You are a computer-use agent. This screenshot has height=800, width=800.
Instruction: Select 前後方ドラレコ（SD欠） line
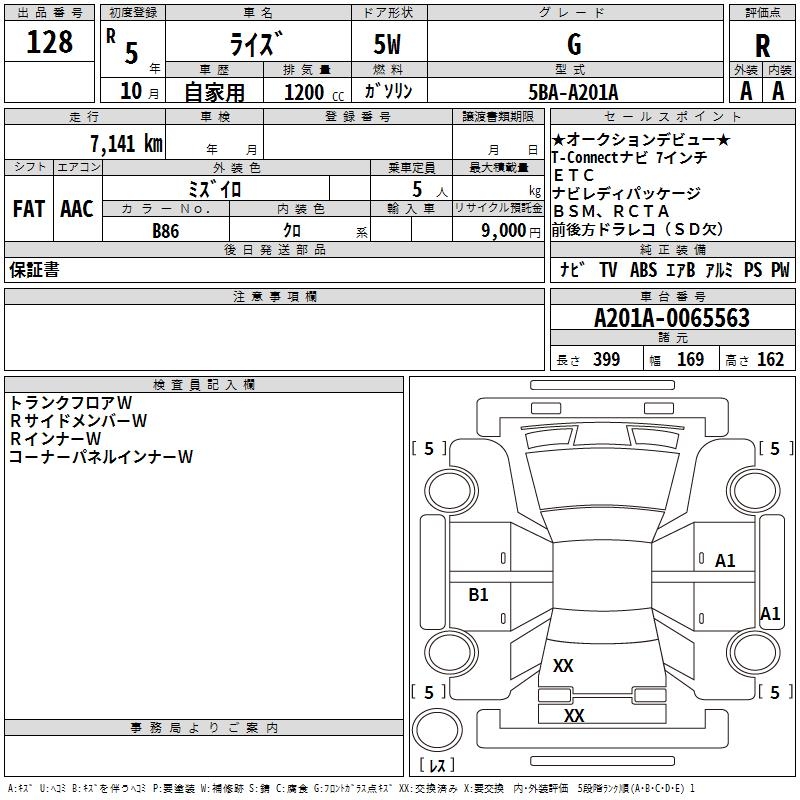pos(637,230)
